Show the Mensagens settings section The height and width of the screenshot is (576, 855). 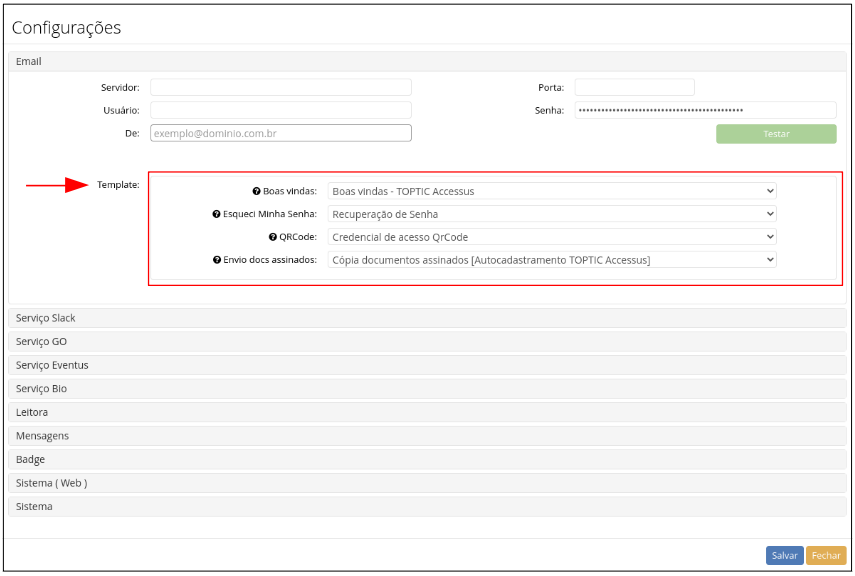[427, 436]
